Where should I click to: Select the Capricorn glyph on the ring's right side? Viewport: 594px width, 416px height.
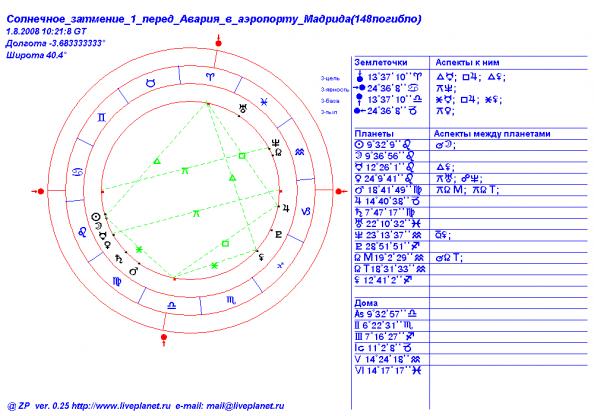point(305,211)
